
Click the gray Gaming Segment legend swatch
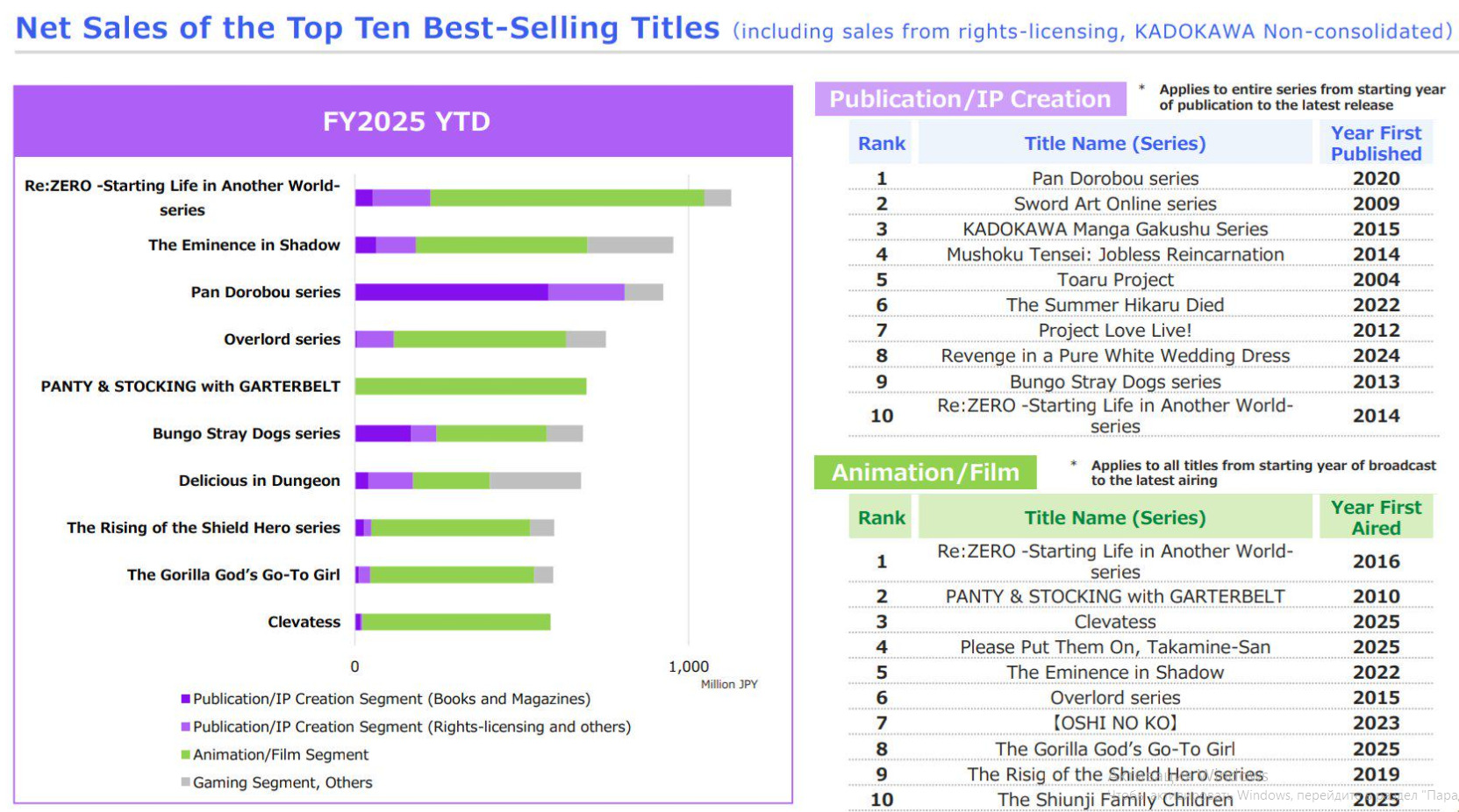[185, 782]
